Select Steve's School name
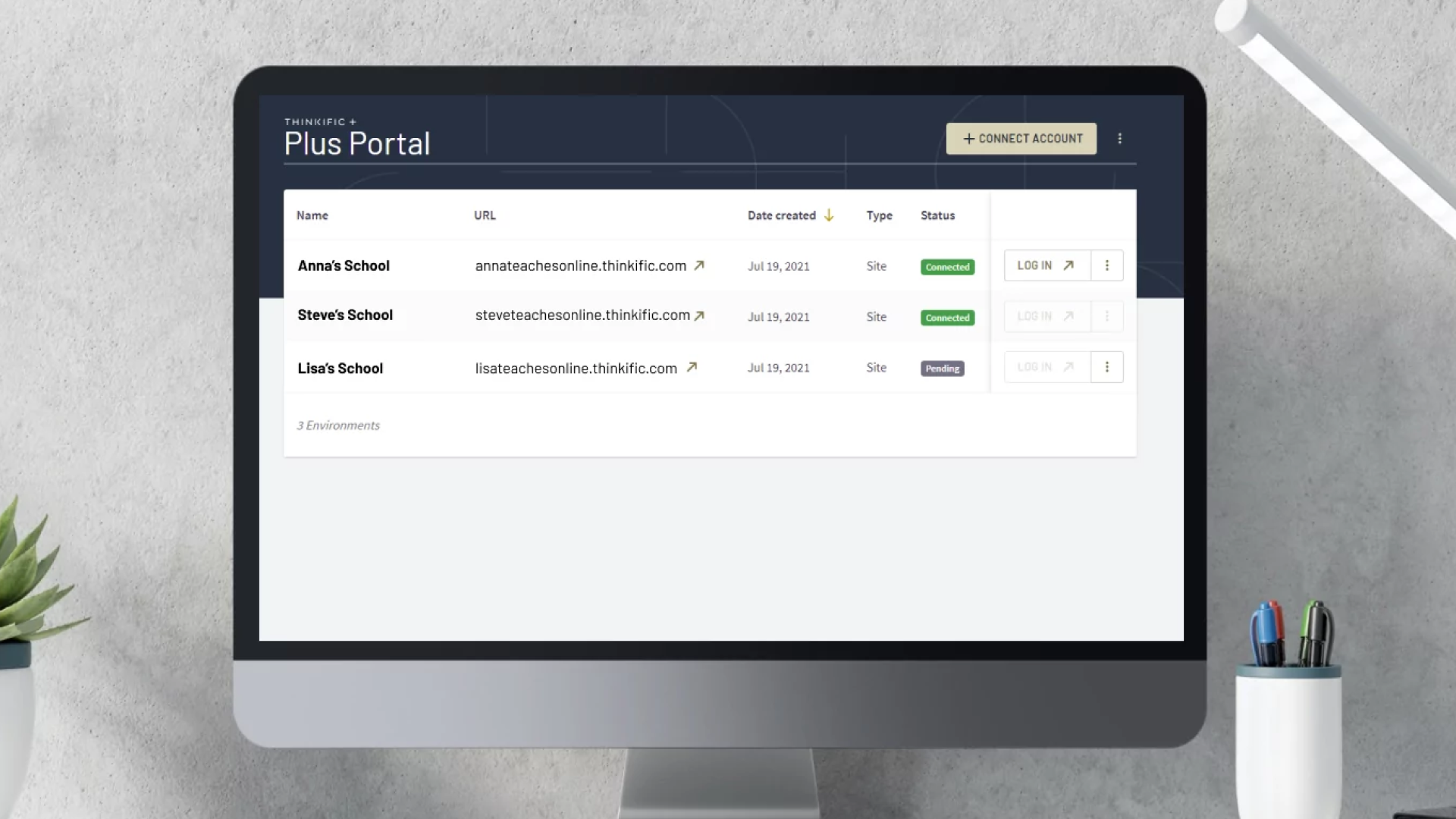The height and width of the screenshot is (819, 1456). coord(345,315)
